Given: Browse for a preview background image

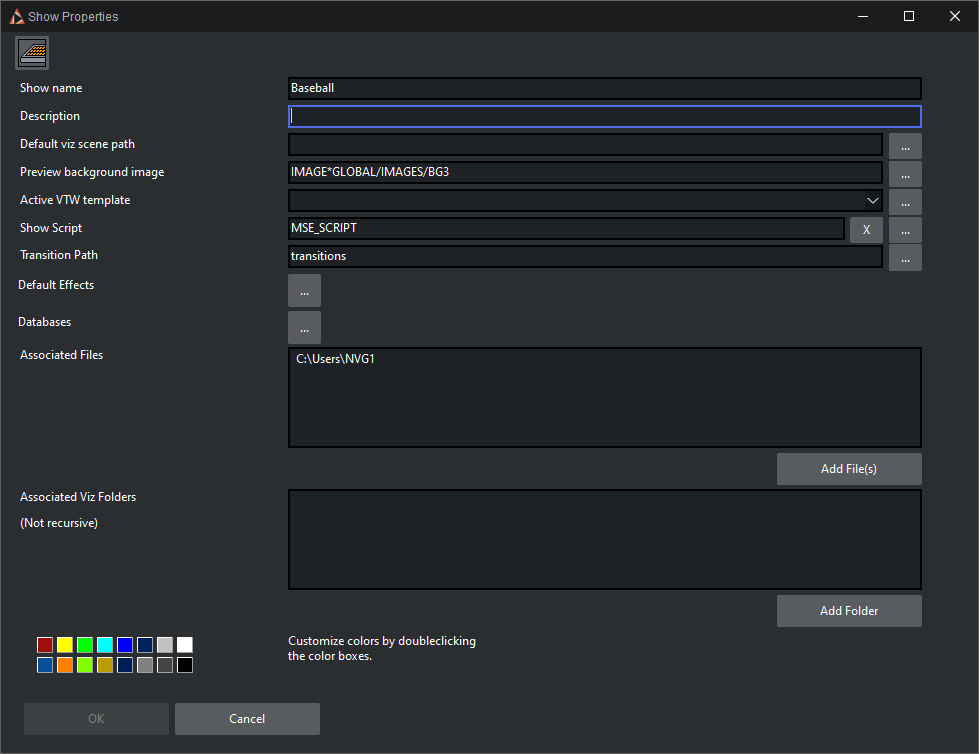Looking at the screenshot, I should 904,174.
